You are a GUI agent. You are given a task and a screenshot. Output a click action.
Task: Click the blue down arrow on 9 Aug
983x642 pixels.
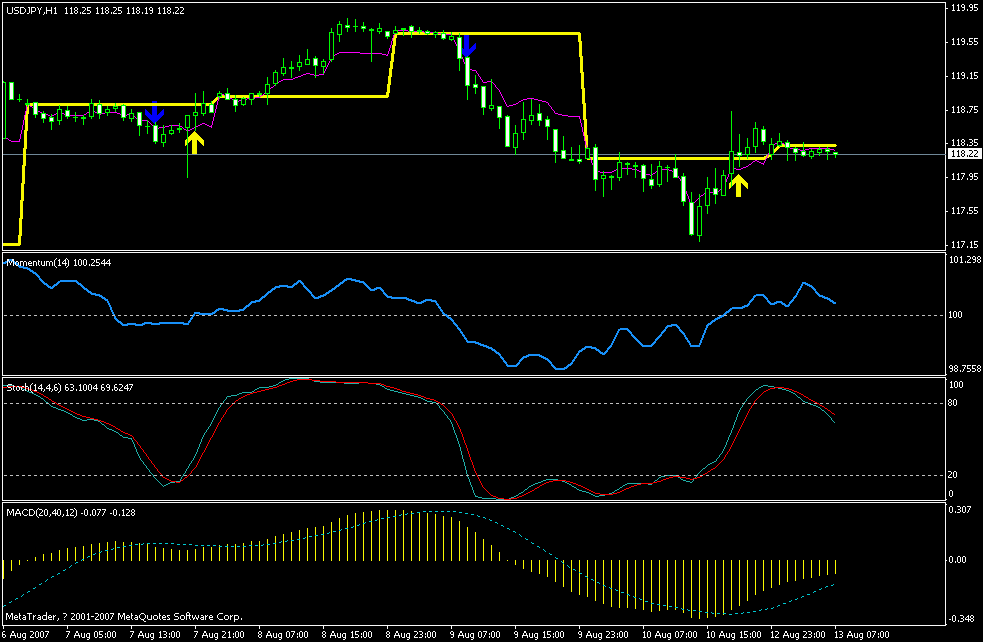click(x=466, y=46)
